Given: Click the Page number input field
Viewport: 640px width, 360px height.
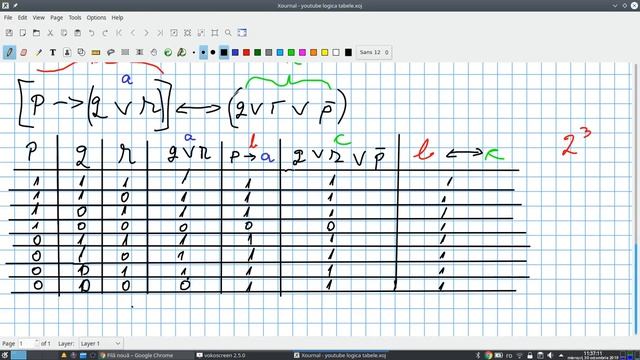Looking at the screenshot, I should pyautogui.click(x=28, y=343).
